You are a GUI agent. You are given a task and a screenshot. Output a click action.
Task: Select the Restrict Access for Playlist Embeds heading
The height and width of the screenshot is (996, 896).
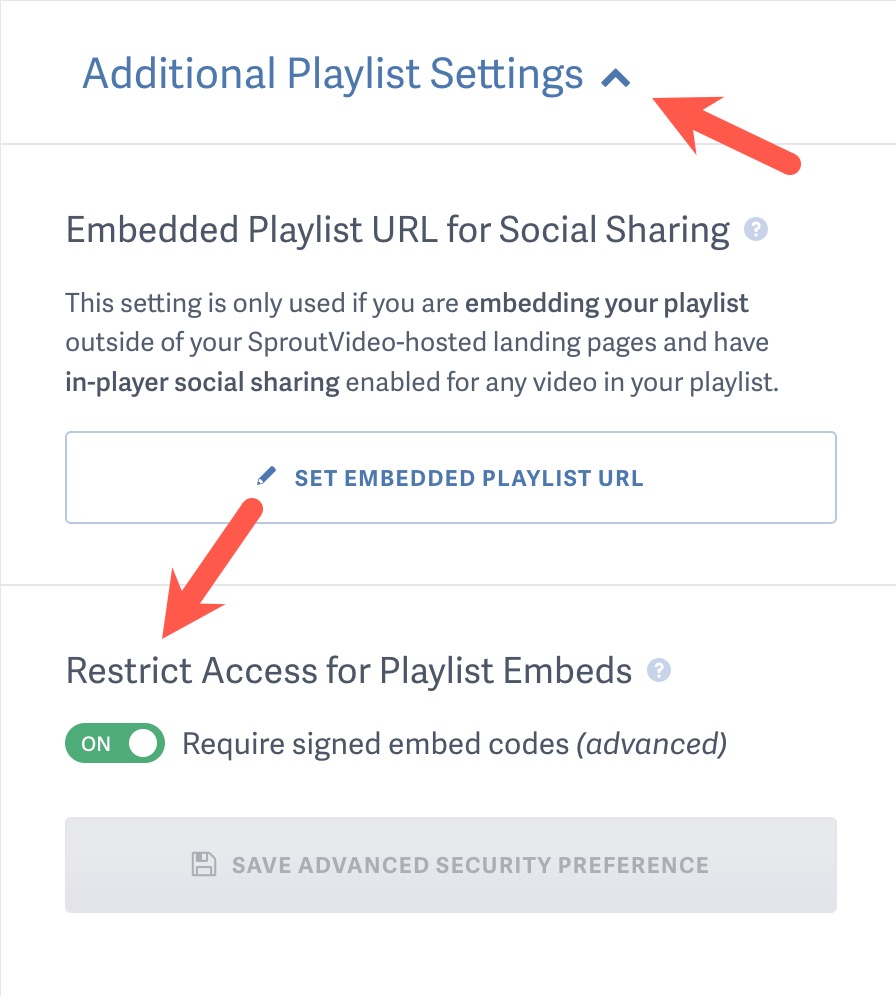[x=348, y=671]
